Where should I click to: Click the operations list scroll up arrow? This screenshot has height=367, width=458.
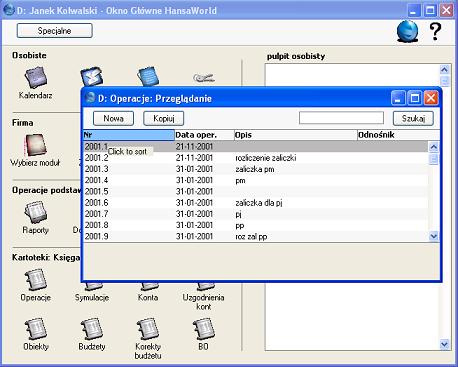coord(433,147)
